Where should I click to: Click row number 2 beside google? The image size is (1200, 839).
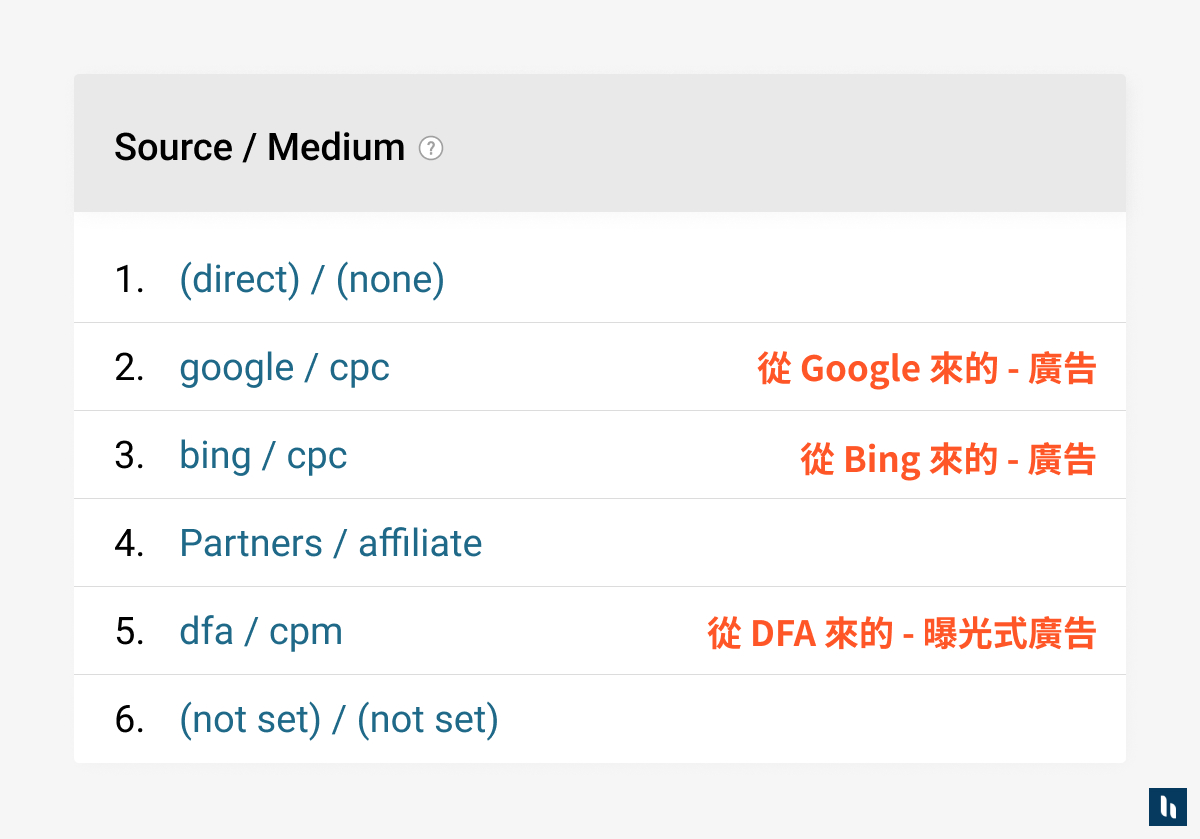click(129, 367)
